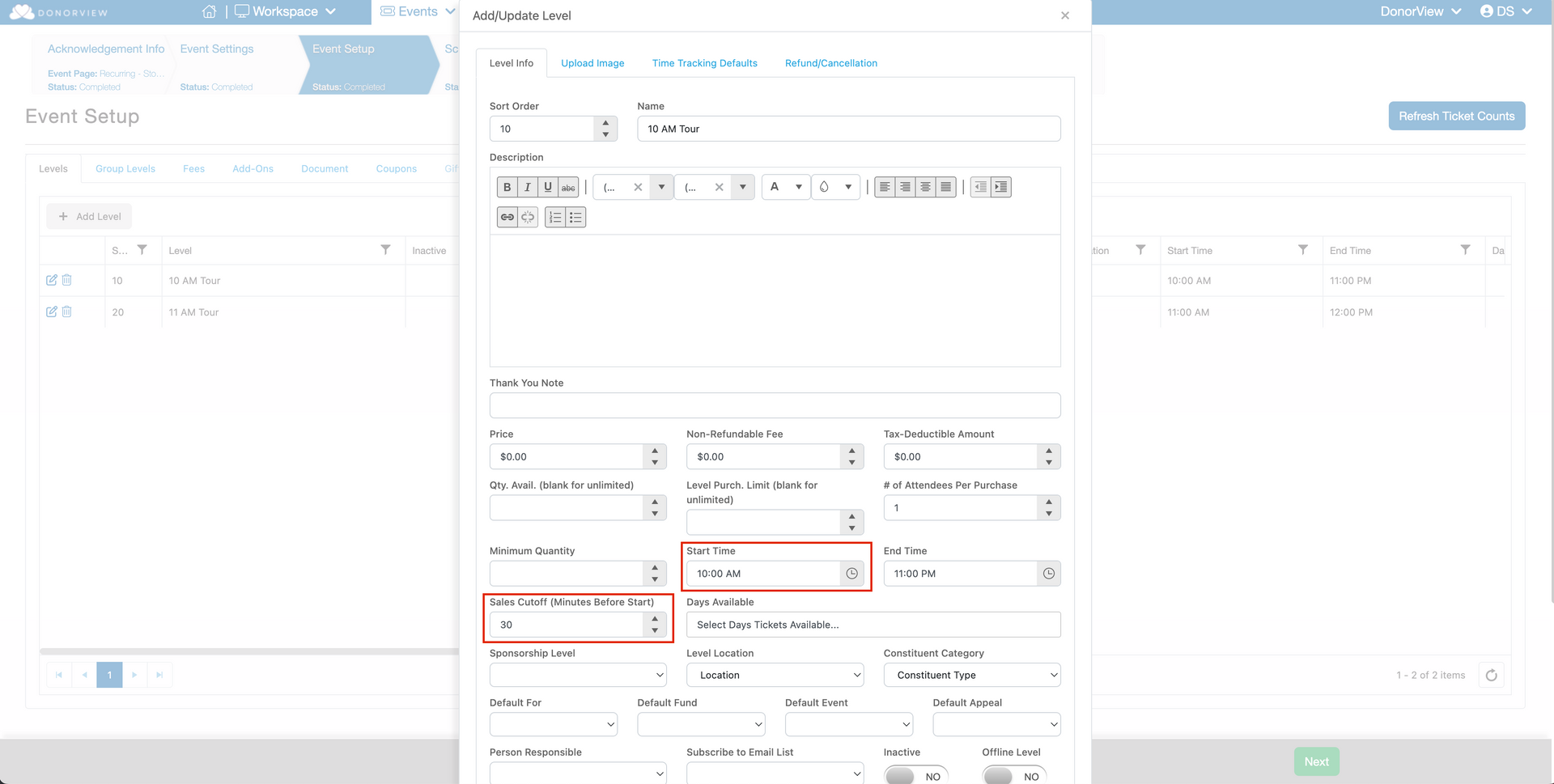1554x784 pixels.
Task: Click the Add Level button
Action: tap(89, 216)
